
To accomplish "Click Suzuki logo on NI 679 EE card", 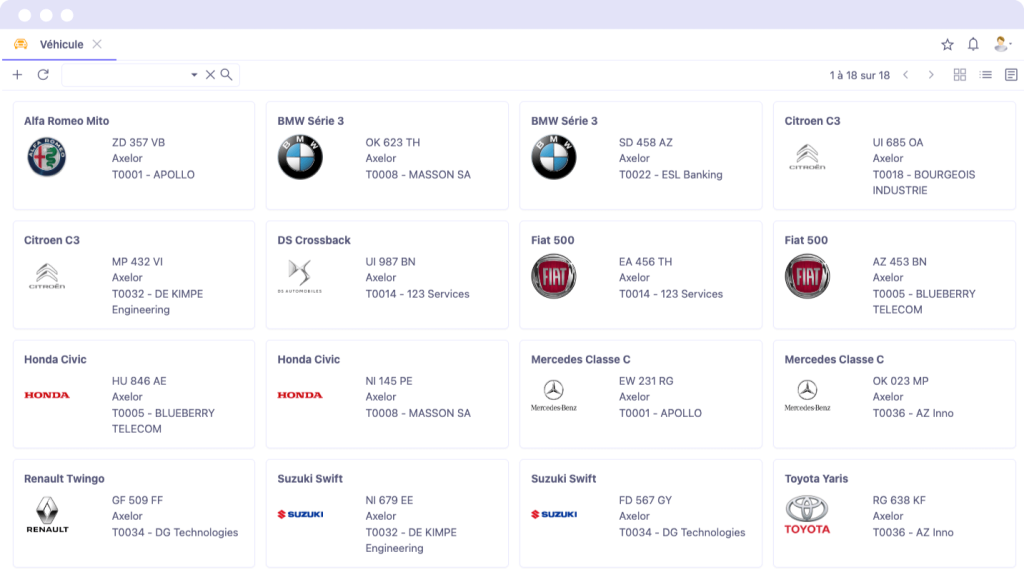I will pos(300,514).
